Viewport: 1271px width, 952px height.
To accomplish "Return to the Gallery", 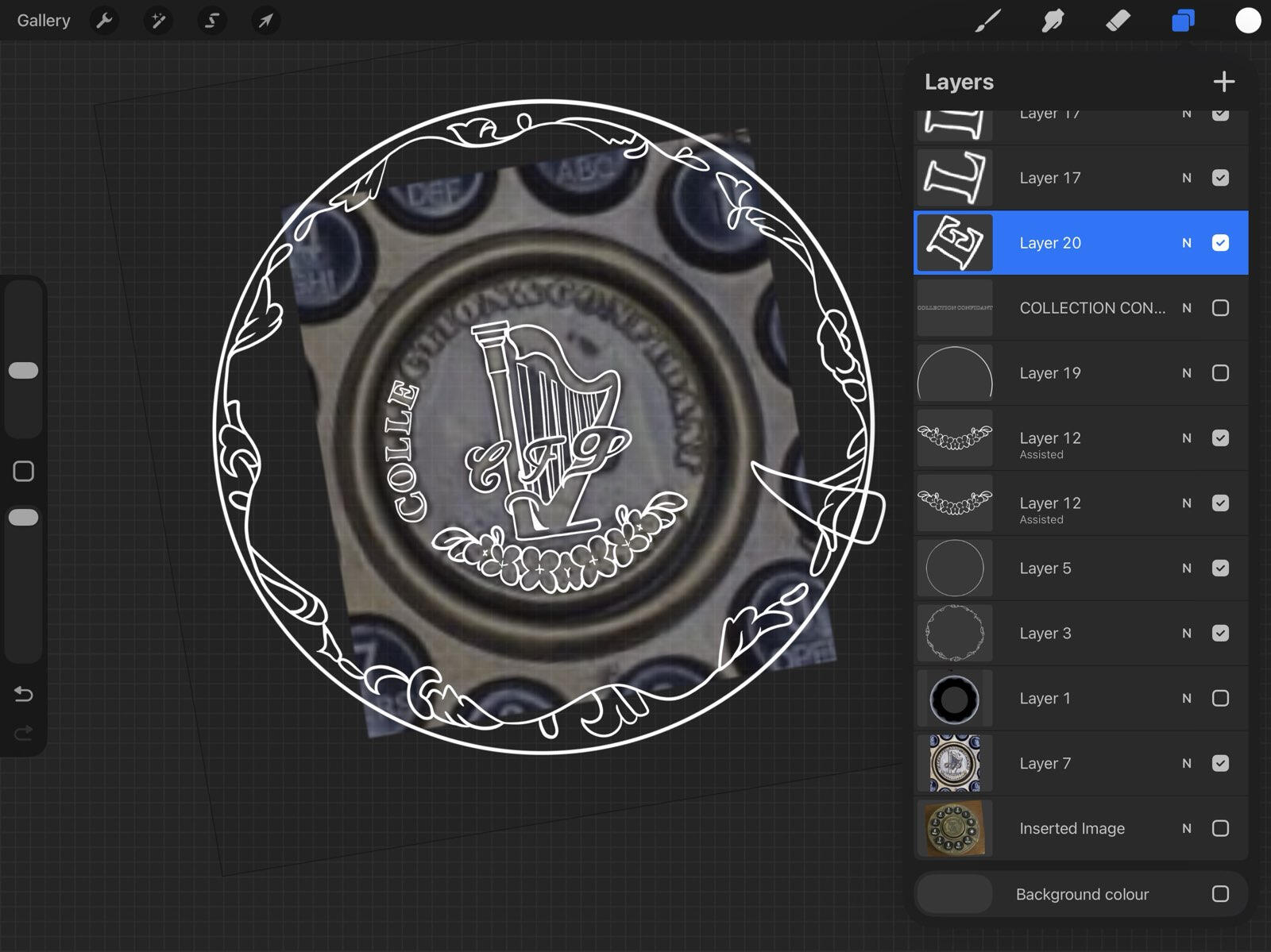I will pyautogui.click(x=44, y=21).
